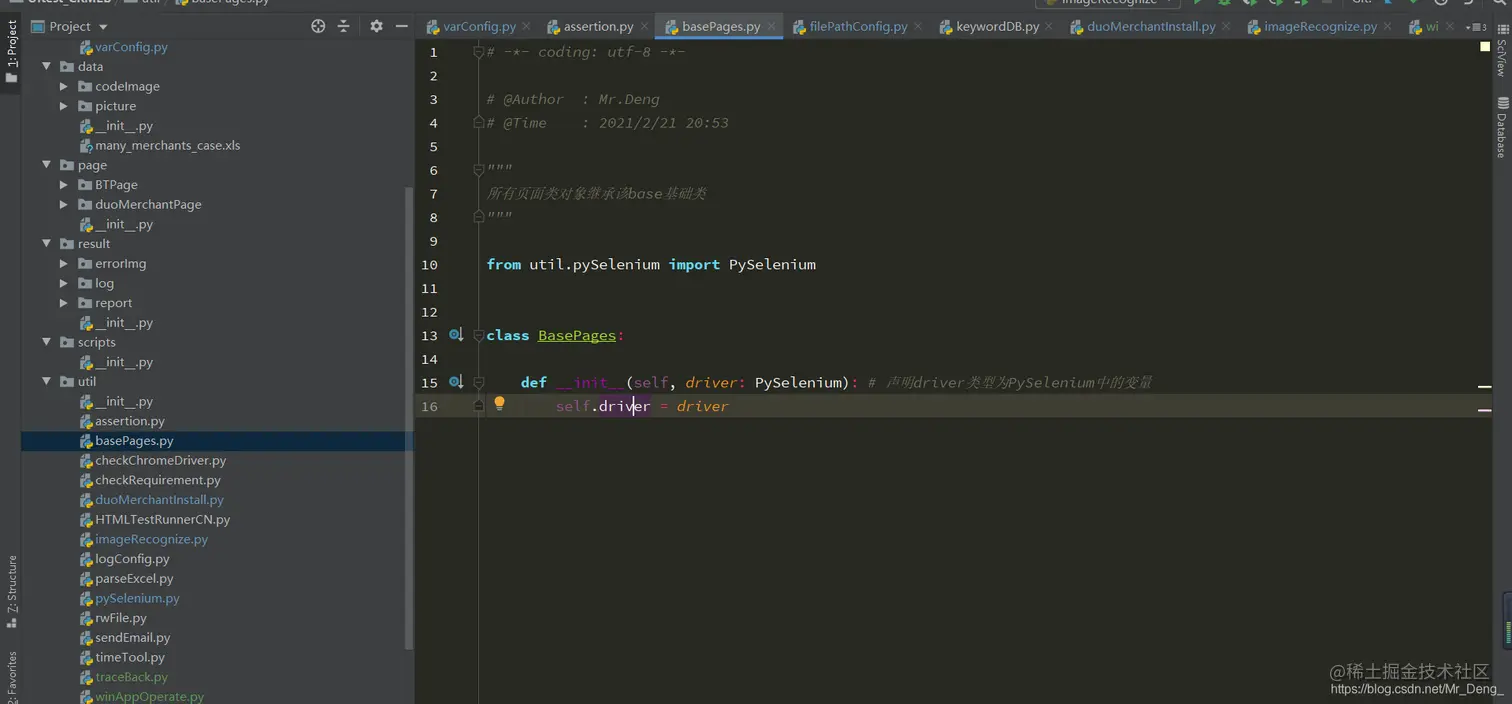Click gutter override marker on line 15
1512x704 pixels.
[x=456, y=382]
